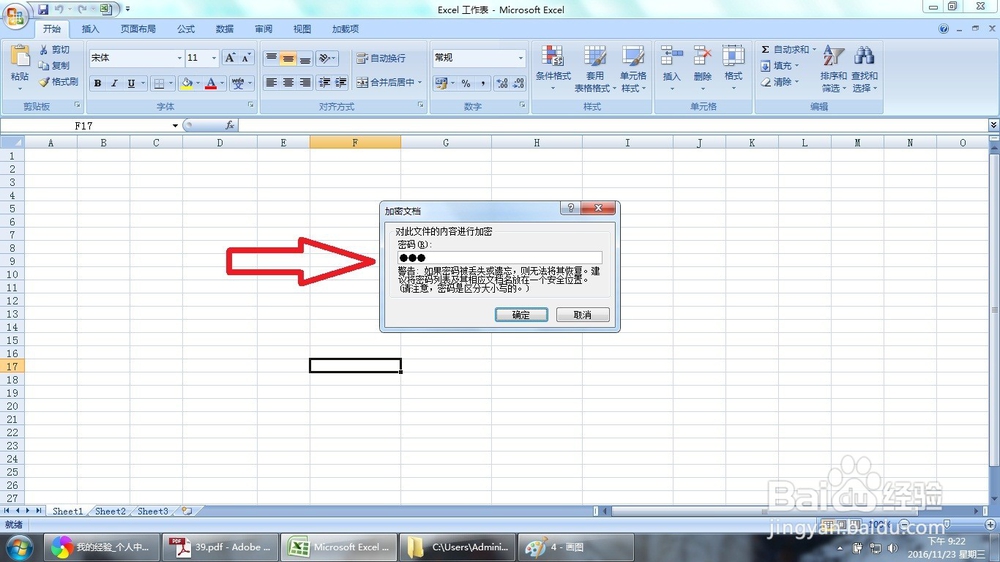Toggle bold formatting
This screenshot has width=1000, height=562.
click(x=98, y=83)
